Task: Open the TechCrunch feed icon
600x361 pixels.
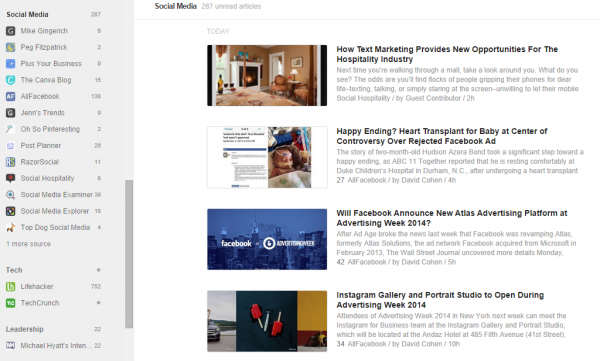Action: point(10,303)
